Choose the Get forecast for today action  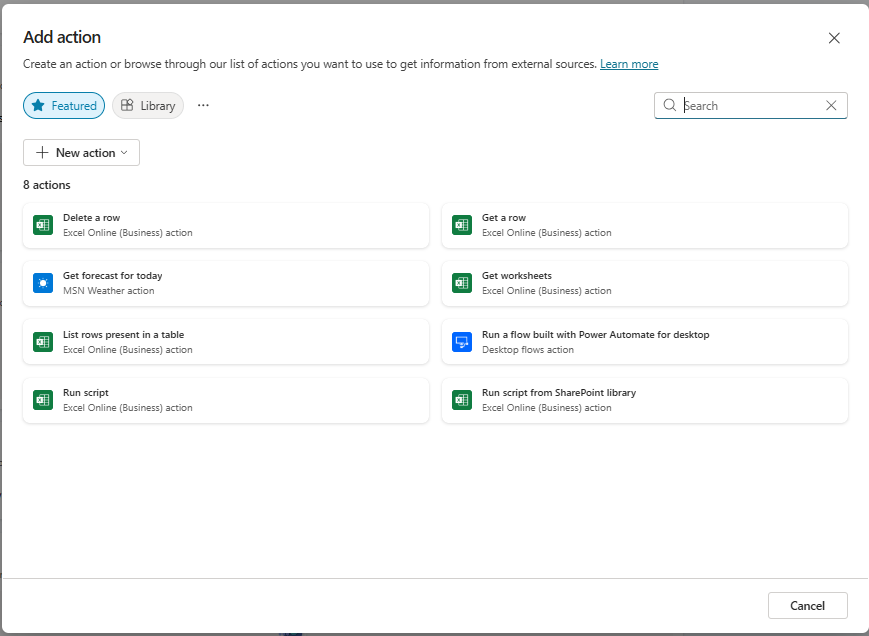pyautogui.click(x=226, y=283)
